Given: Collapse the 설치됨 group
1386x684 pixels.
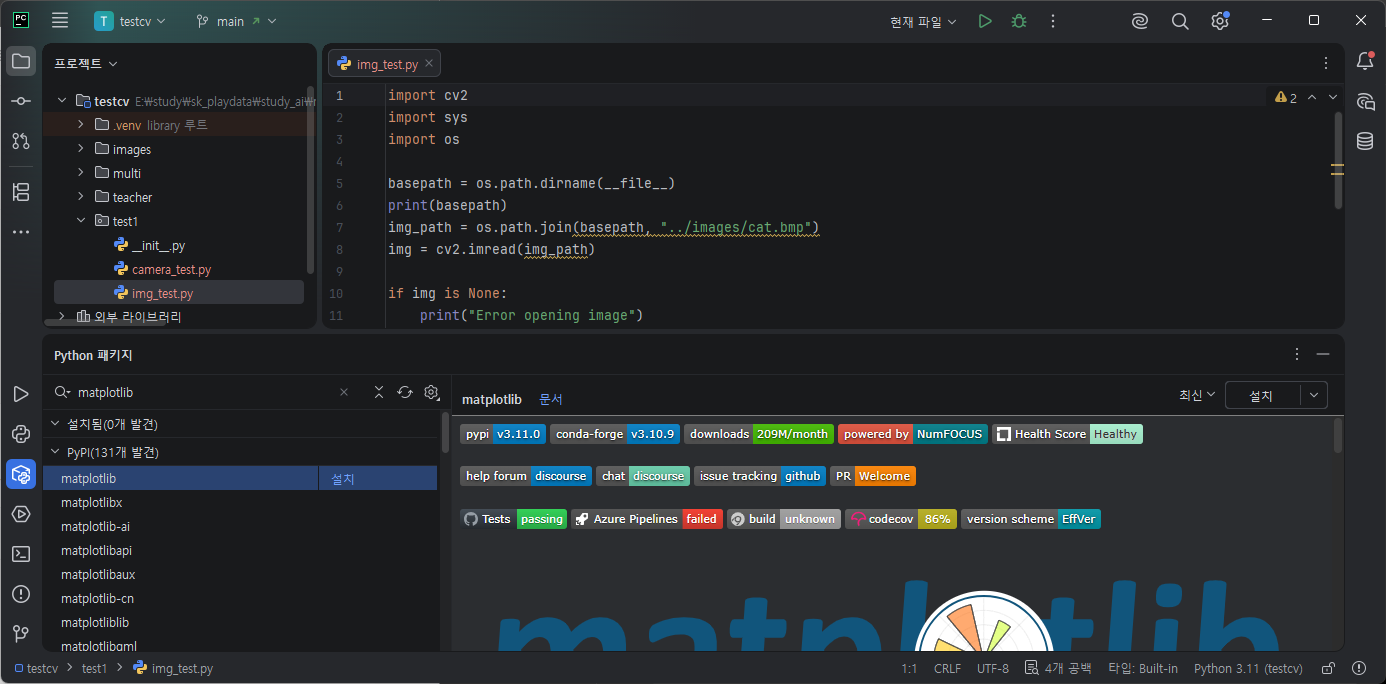Looking at the screenshot, I should pyautogui.click(x=55, y=424).
